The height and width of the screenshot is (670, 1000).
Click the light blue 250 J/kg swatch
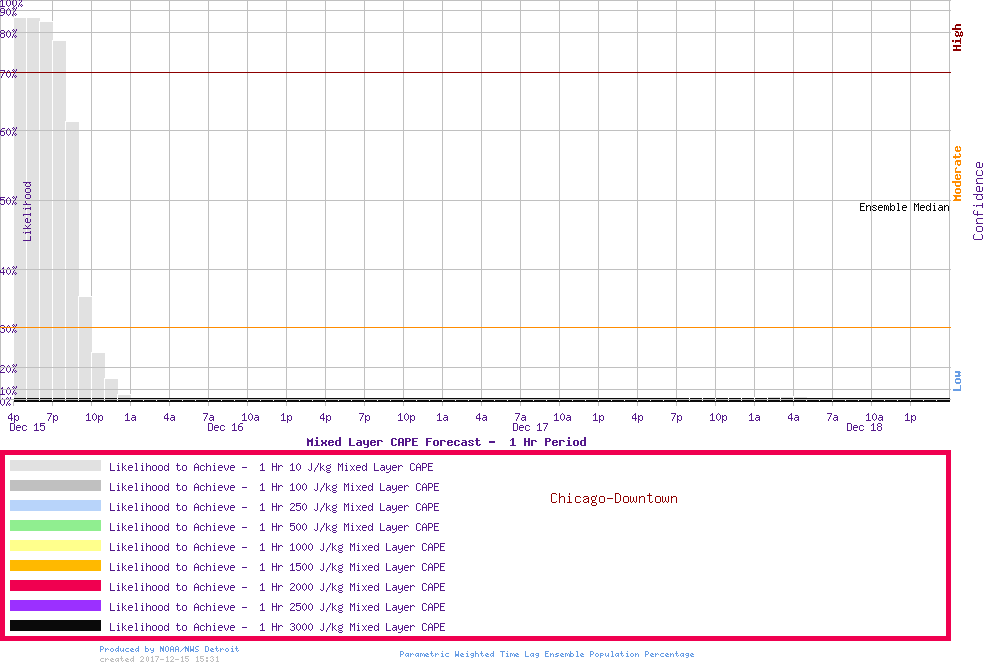click(x=55, y=506)
